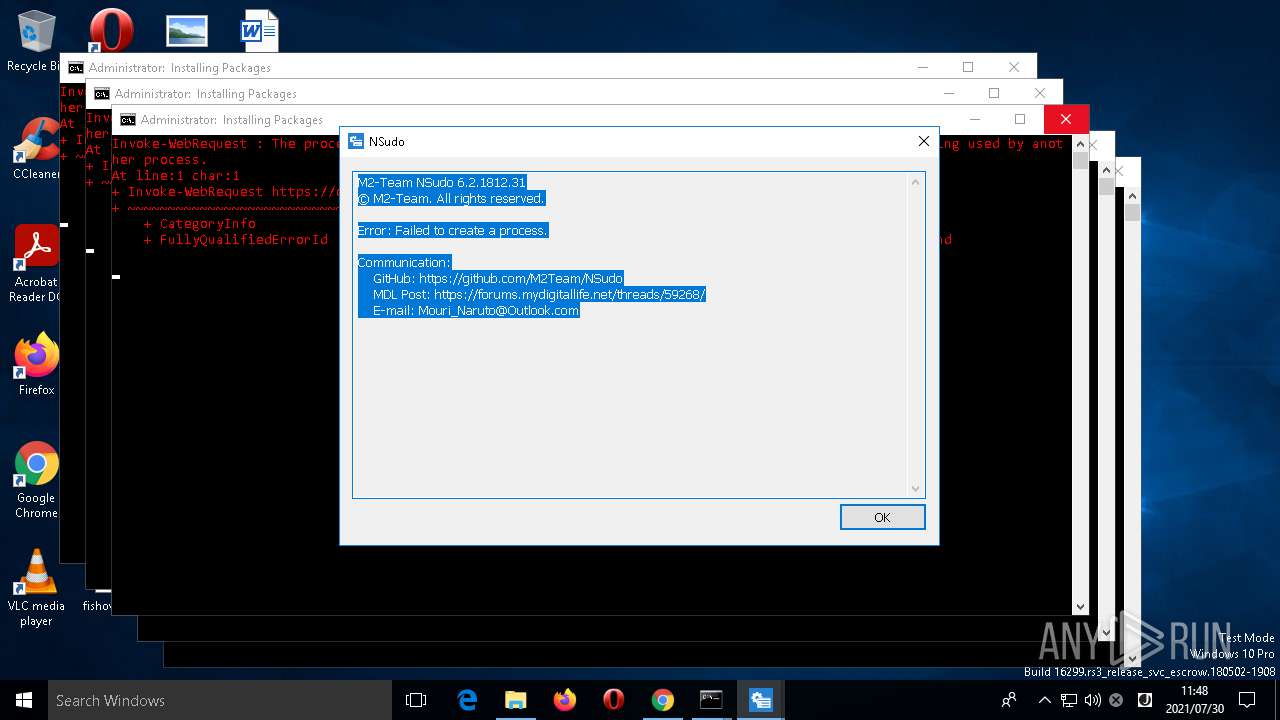Viewport: 1280px width, 720px height.
Task: Open Acrobat Reader DC desktop shortcut
Action: tap(36, 264)
